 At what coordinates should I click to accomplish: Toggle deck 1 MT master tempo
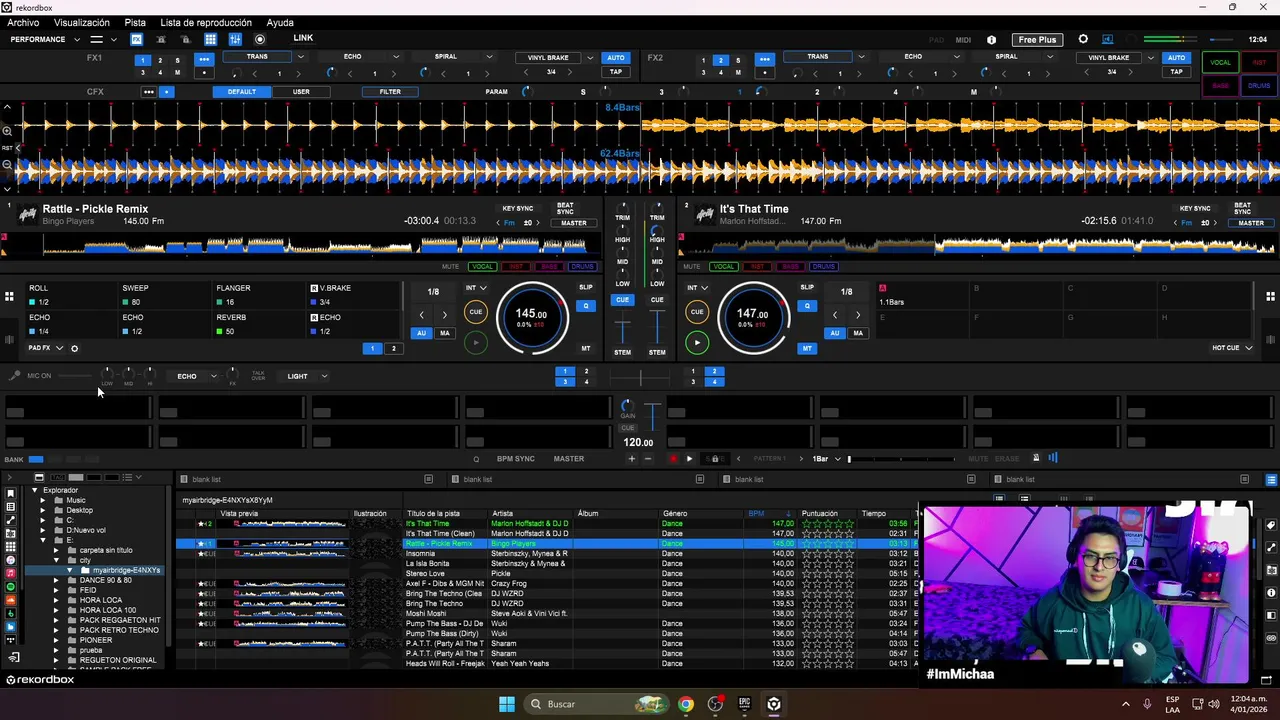[x=586, y=349]
